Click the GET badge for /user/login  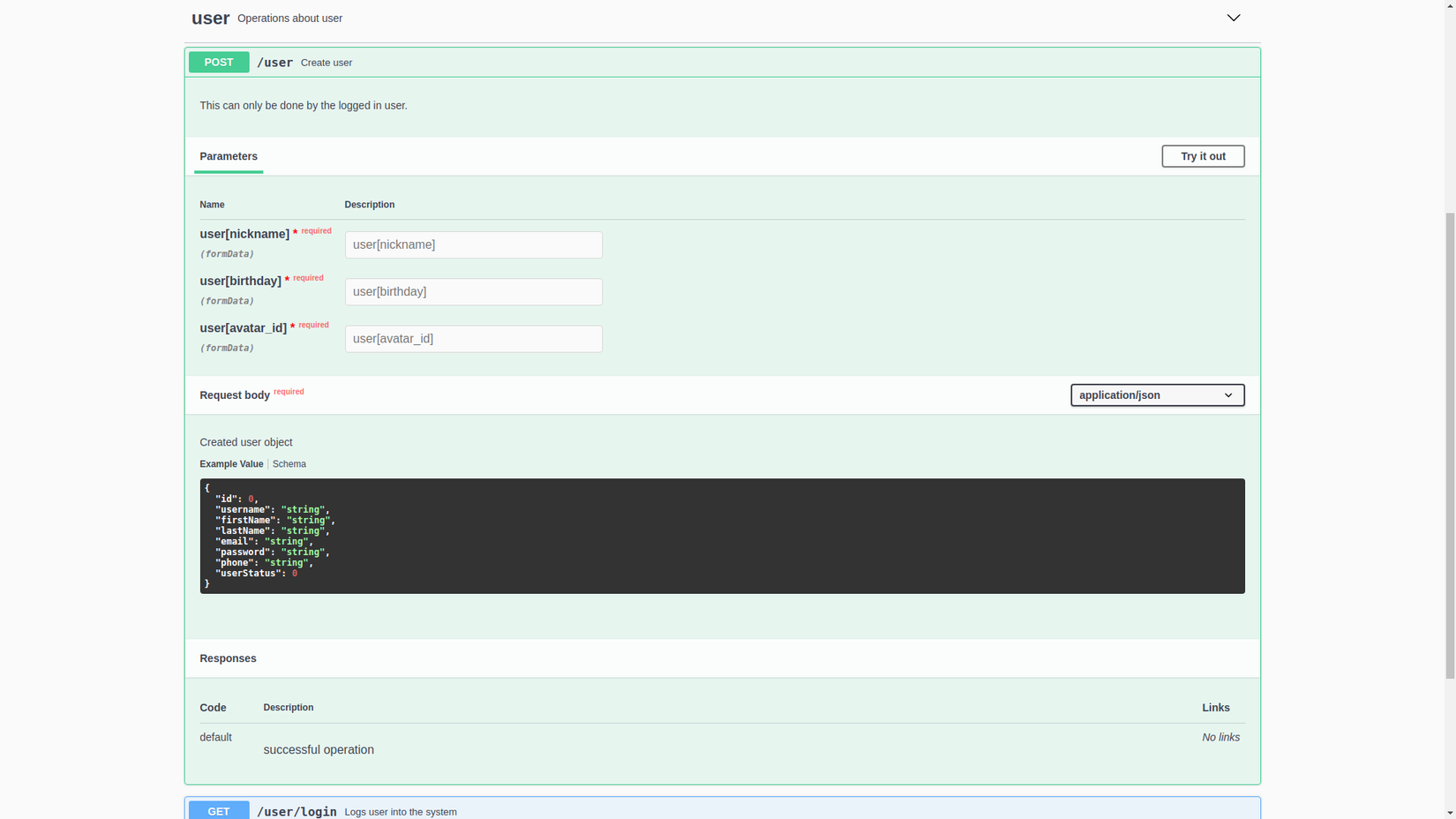coord(219,811)
